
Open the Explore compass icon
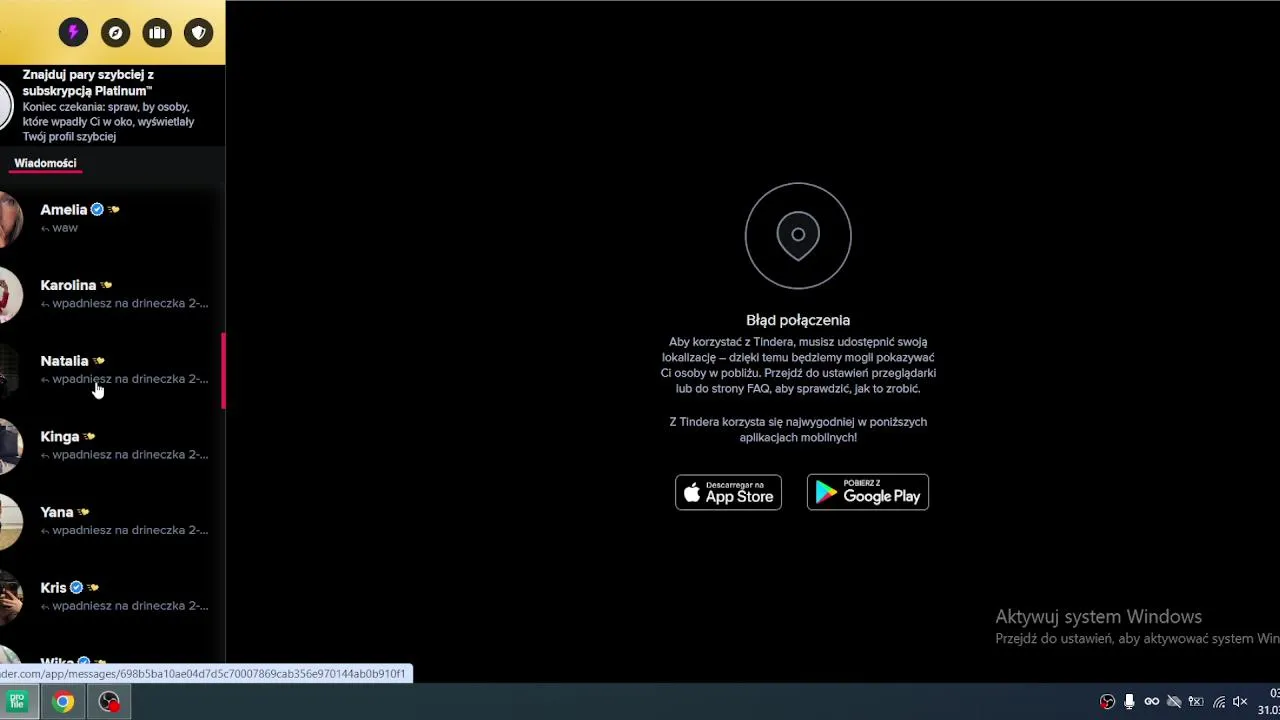(115, 33)
